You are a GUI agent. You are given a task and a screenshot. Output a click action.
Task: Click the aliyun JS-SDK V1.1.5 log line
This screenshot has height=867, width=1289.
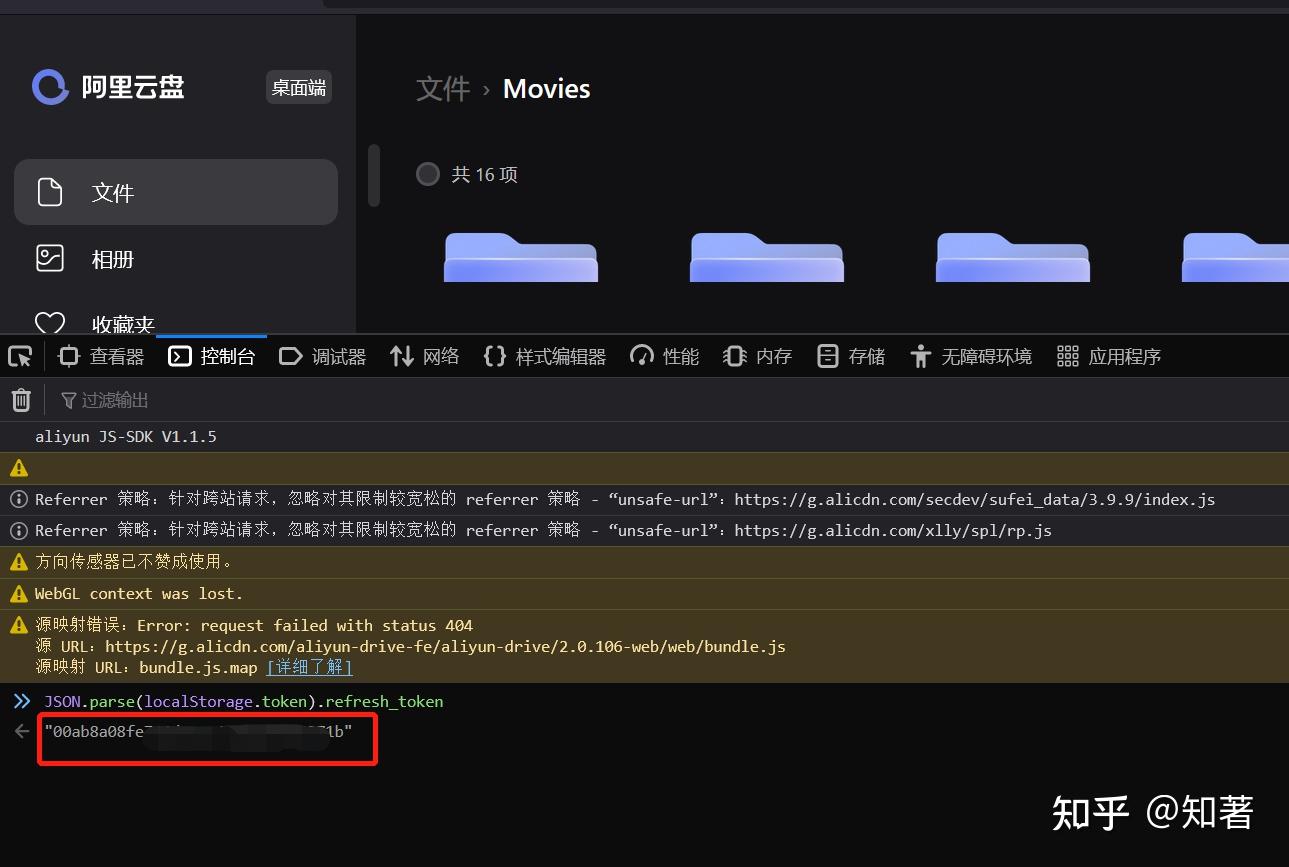pyautogui.click(x=126, y=437)
